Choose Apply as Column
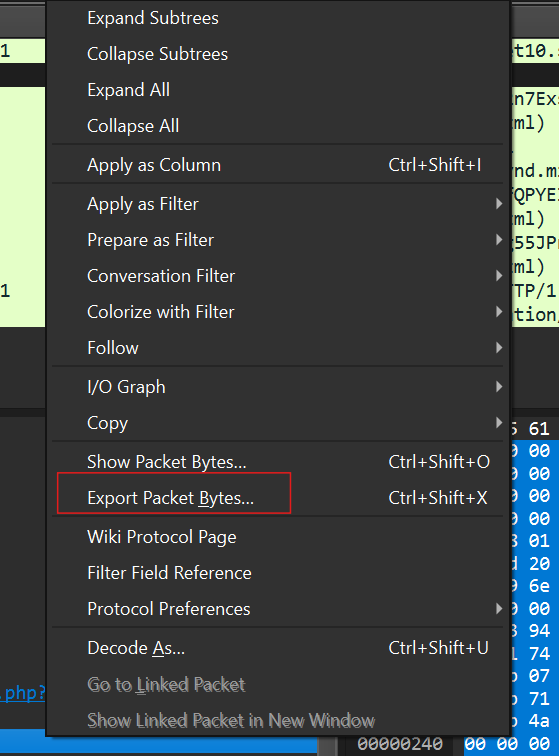The width and height of the screenshot is (559, 756). 277,165
